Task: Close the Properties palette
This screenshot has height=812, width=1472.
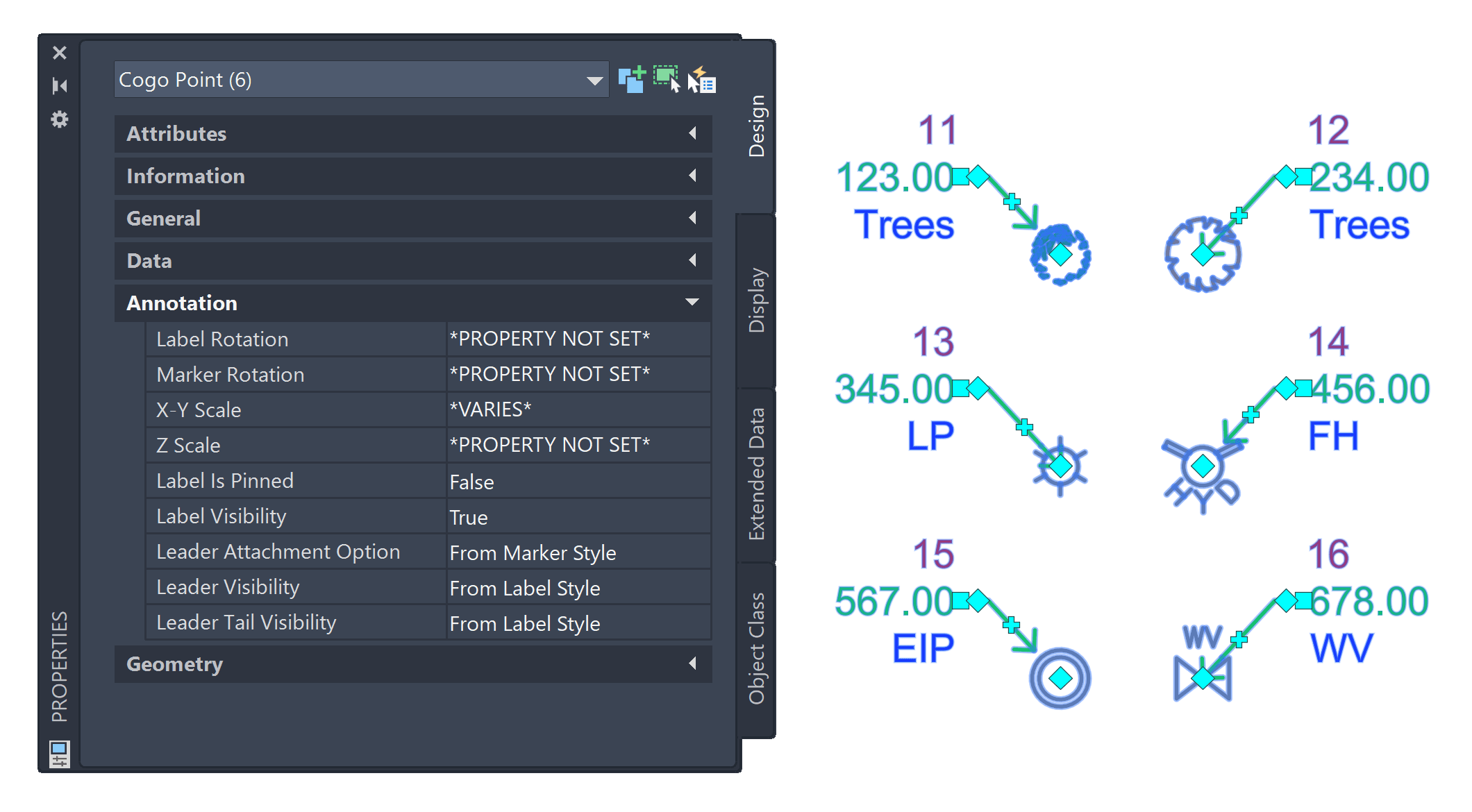Action: [x=60, y=53]
